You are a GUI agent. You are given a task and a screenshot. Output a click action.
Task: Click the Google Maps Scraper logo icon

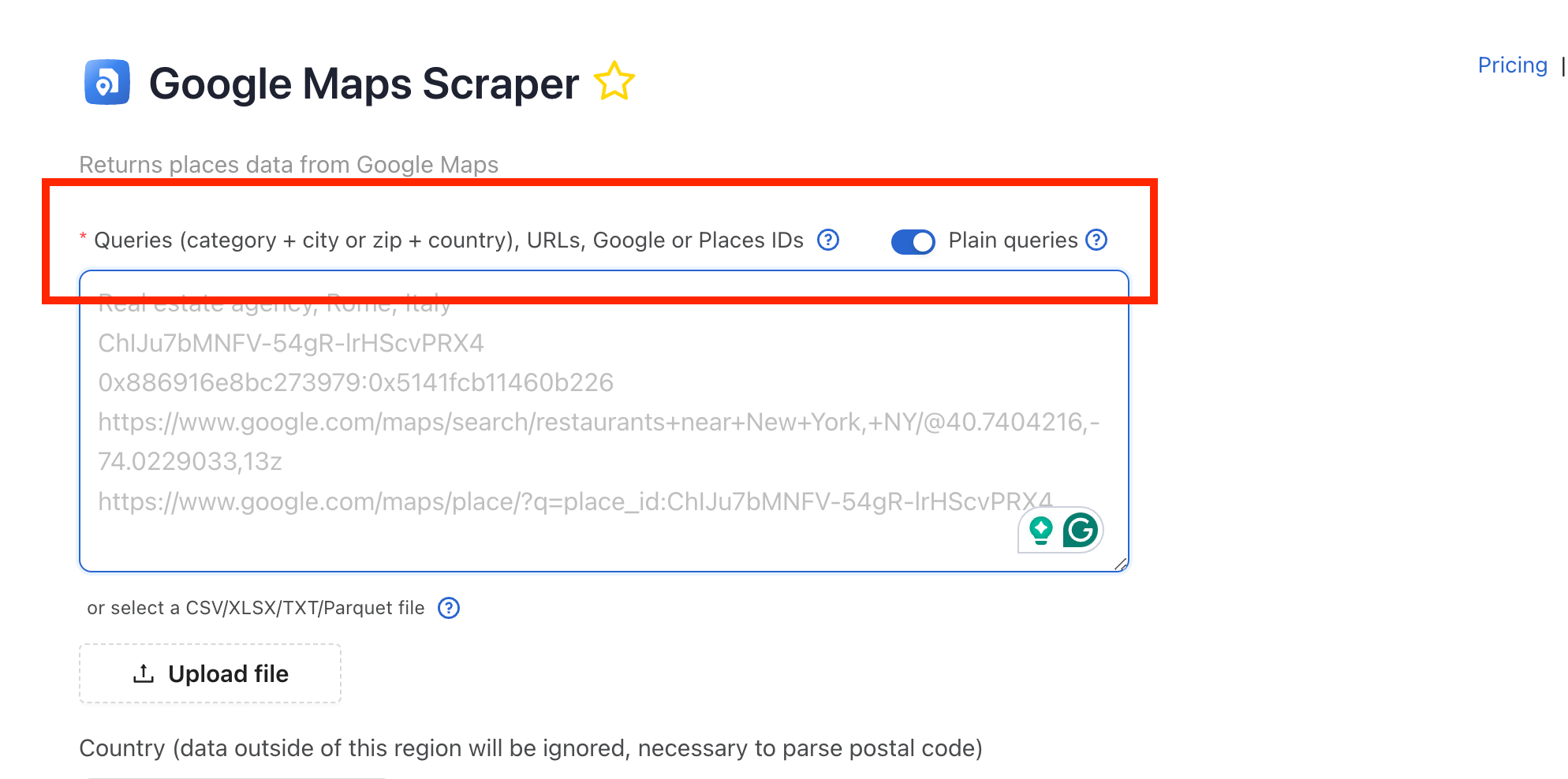(x=107, y=82)
